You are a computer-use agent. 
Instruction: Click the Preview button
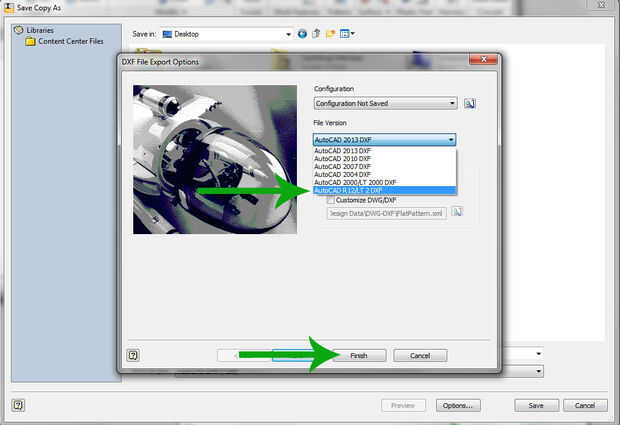coord(403,405)
